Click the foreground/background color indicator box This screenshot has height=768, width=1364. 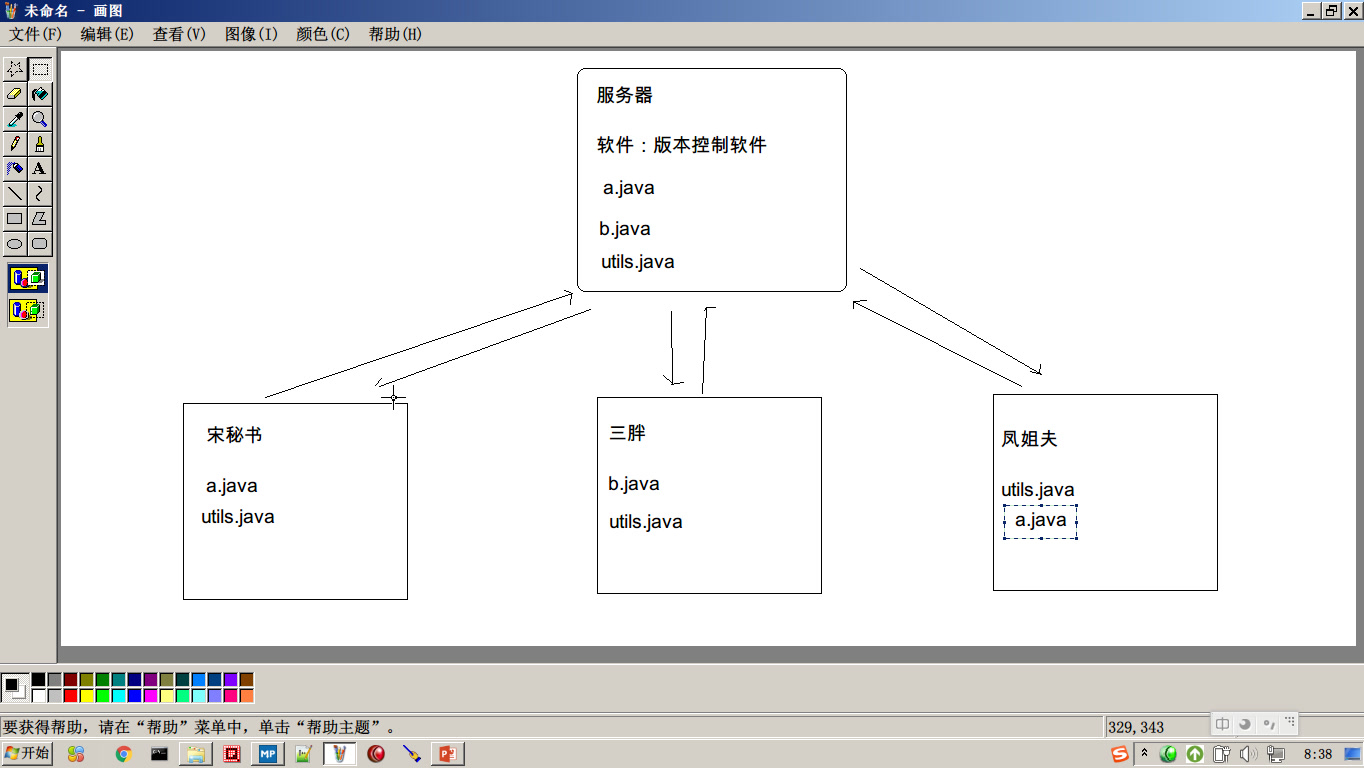coord(15,687)
